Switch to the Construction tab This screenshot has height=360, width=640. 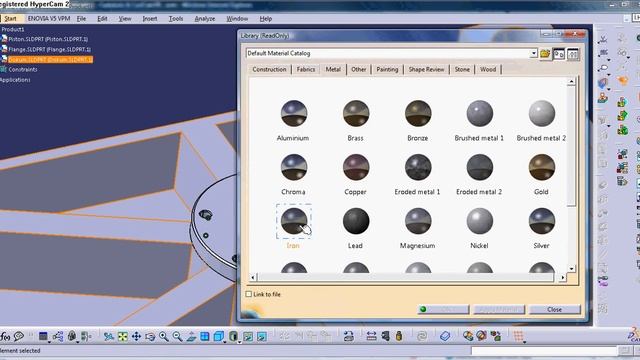point(269,69)
